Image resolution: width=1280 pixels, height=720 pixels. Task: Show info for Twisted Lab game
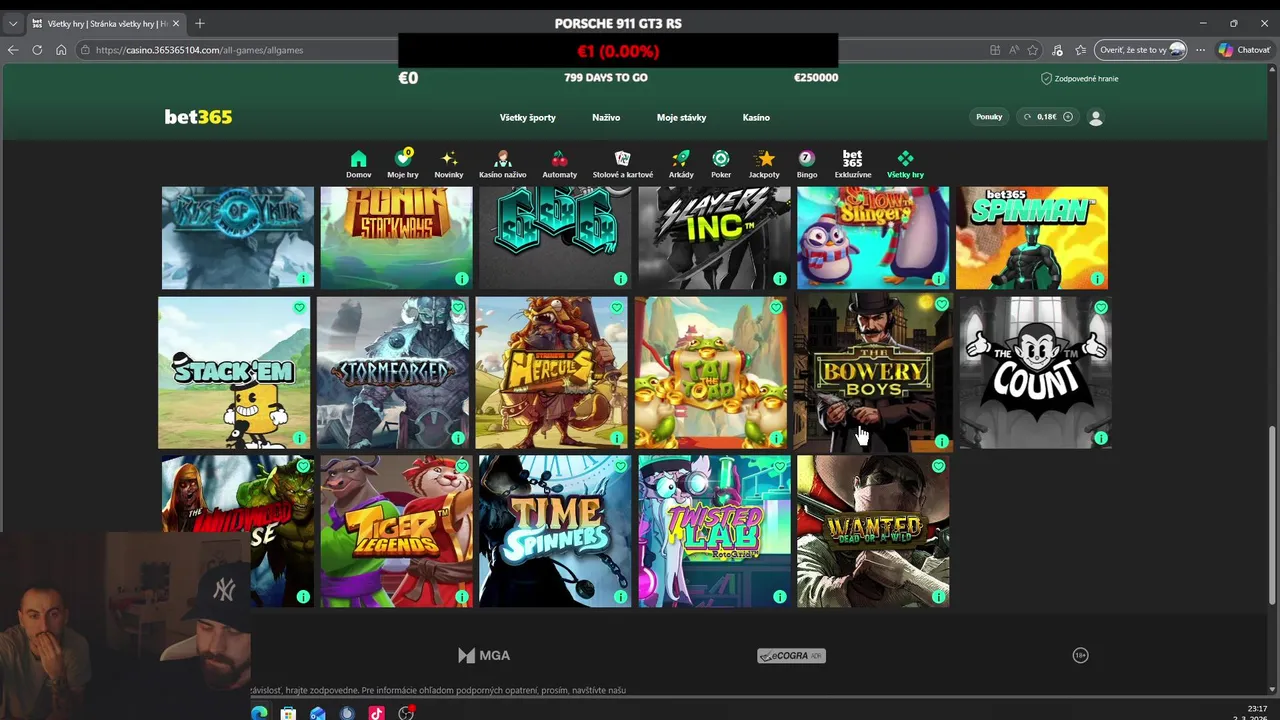point(779,597)
